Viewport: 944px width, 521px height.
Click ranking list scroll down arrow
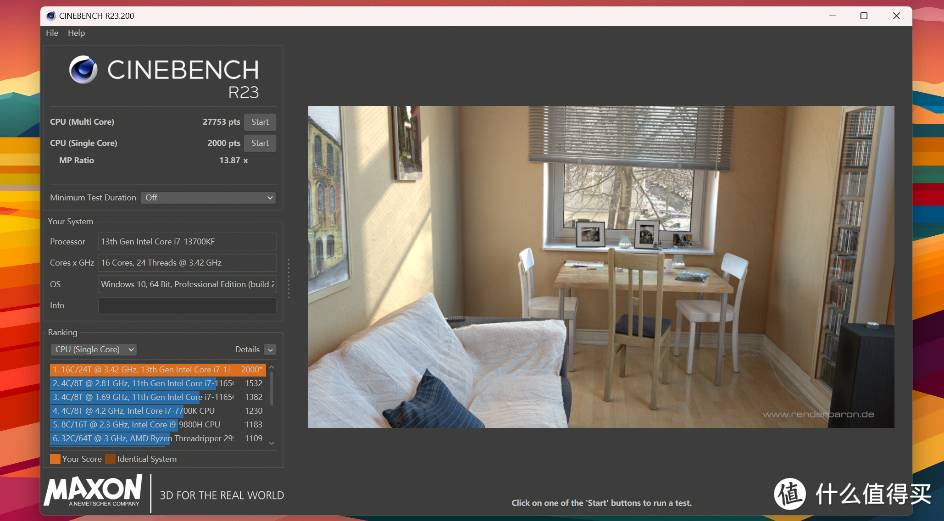(x=272, y=443)
